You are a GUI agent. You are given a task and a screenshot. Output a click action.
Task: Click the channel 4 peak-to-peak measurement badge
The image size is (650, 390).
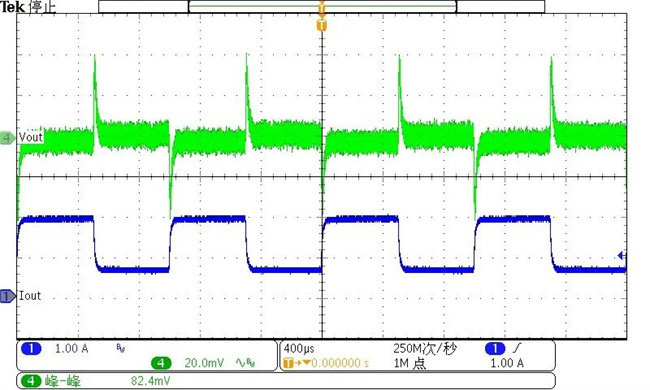(31, 380)
